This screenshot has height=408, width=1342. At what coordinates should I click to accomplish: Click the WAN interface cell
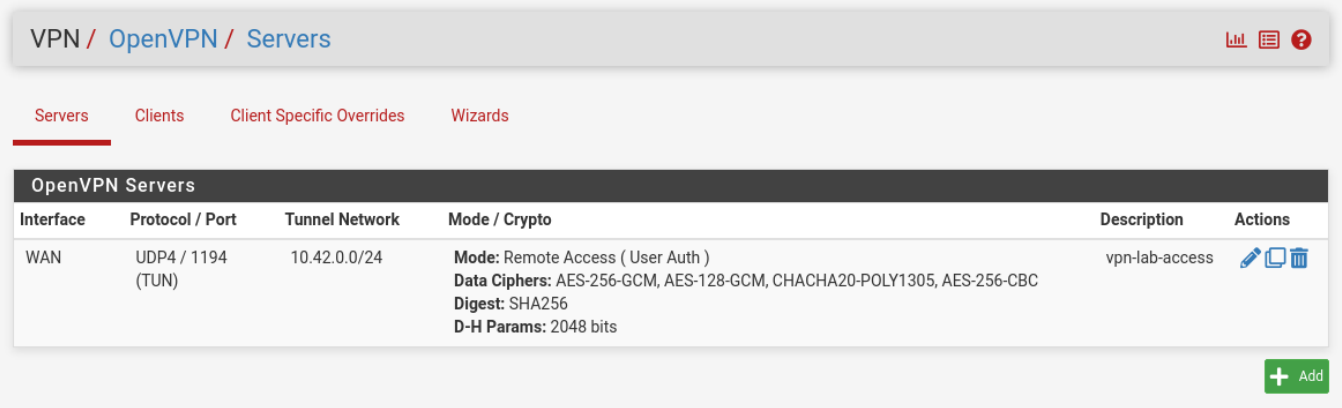[x=43, y=258]
